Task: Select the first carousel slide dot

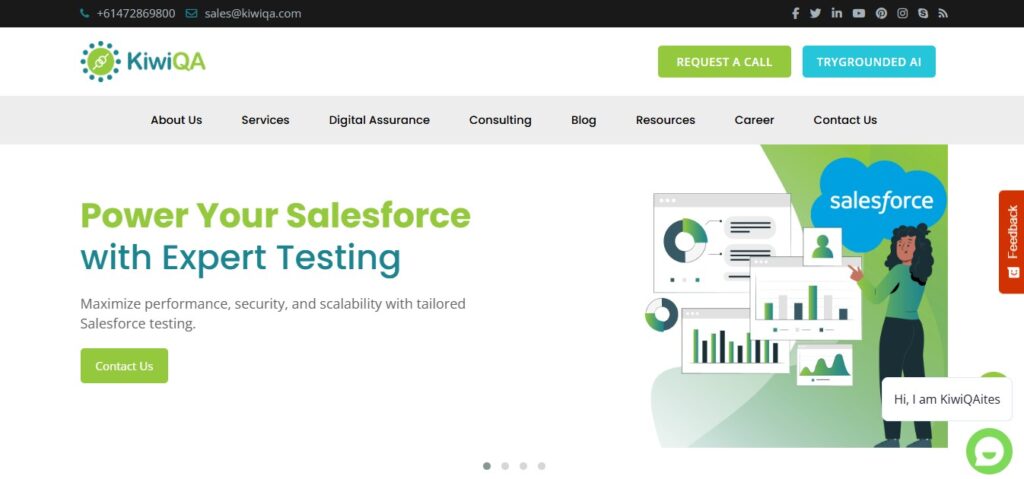Action: [487, 466]
